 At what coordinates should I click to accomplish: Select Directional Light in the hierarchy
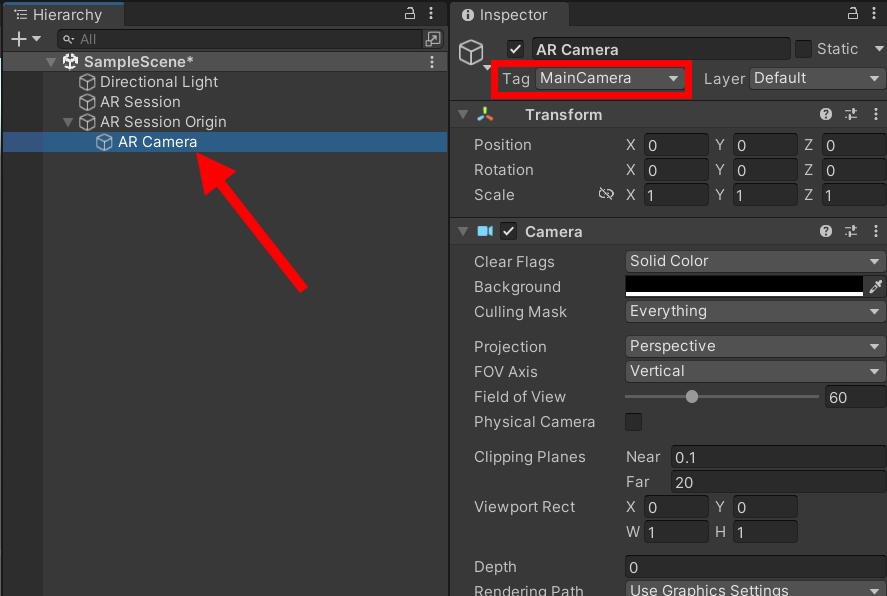[159, 82]
